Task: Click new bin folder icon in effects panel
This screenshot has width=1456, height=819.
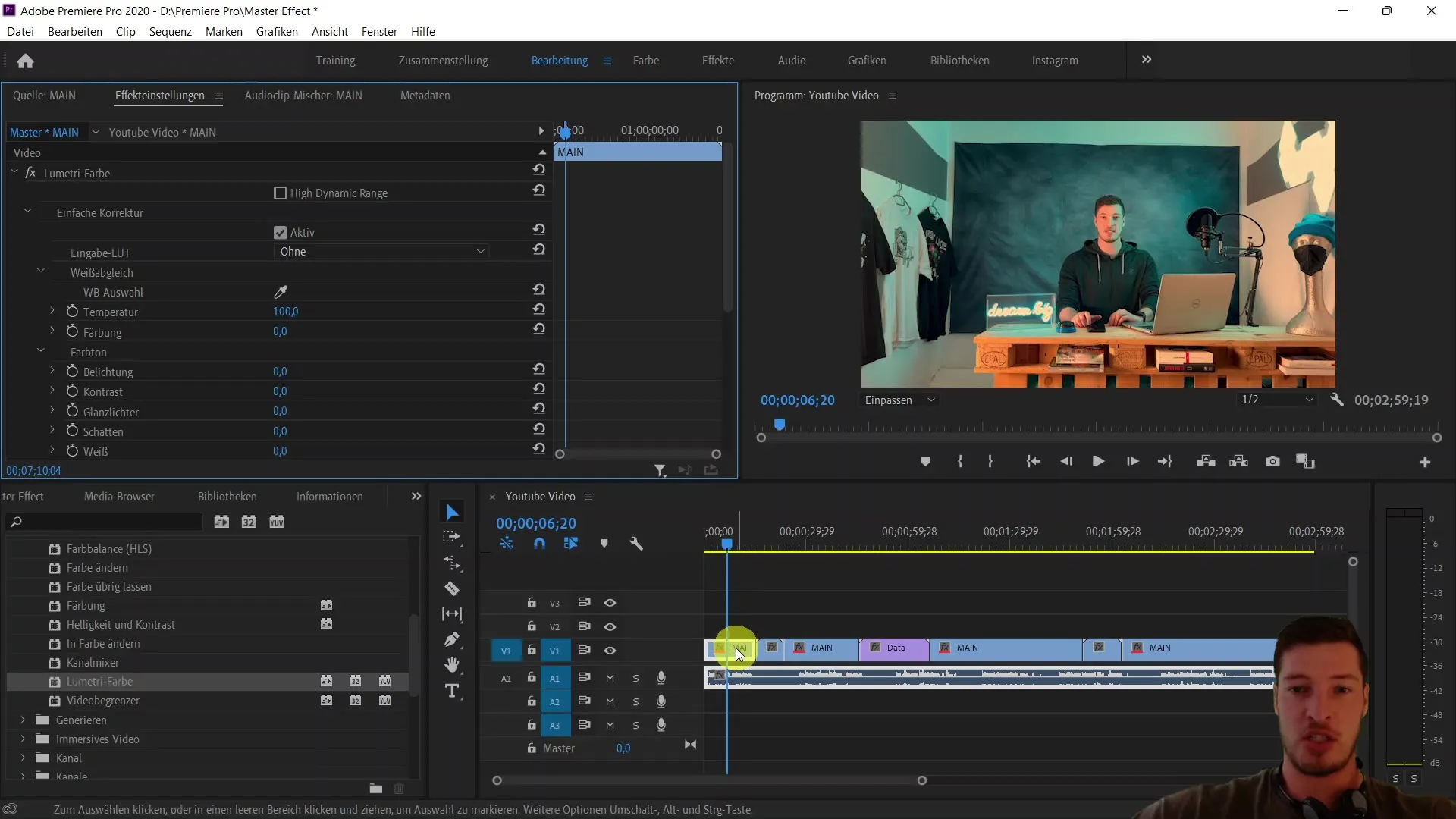Action: pyautogui.click(x=375, y=789)
